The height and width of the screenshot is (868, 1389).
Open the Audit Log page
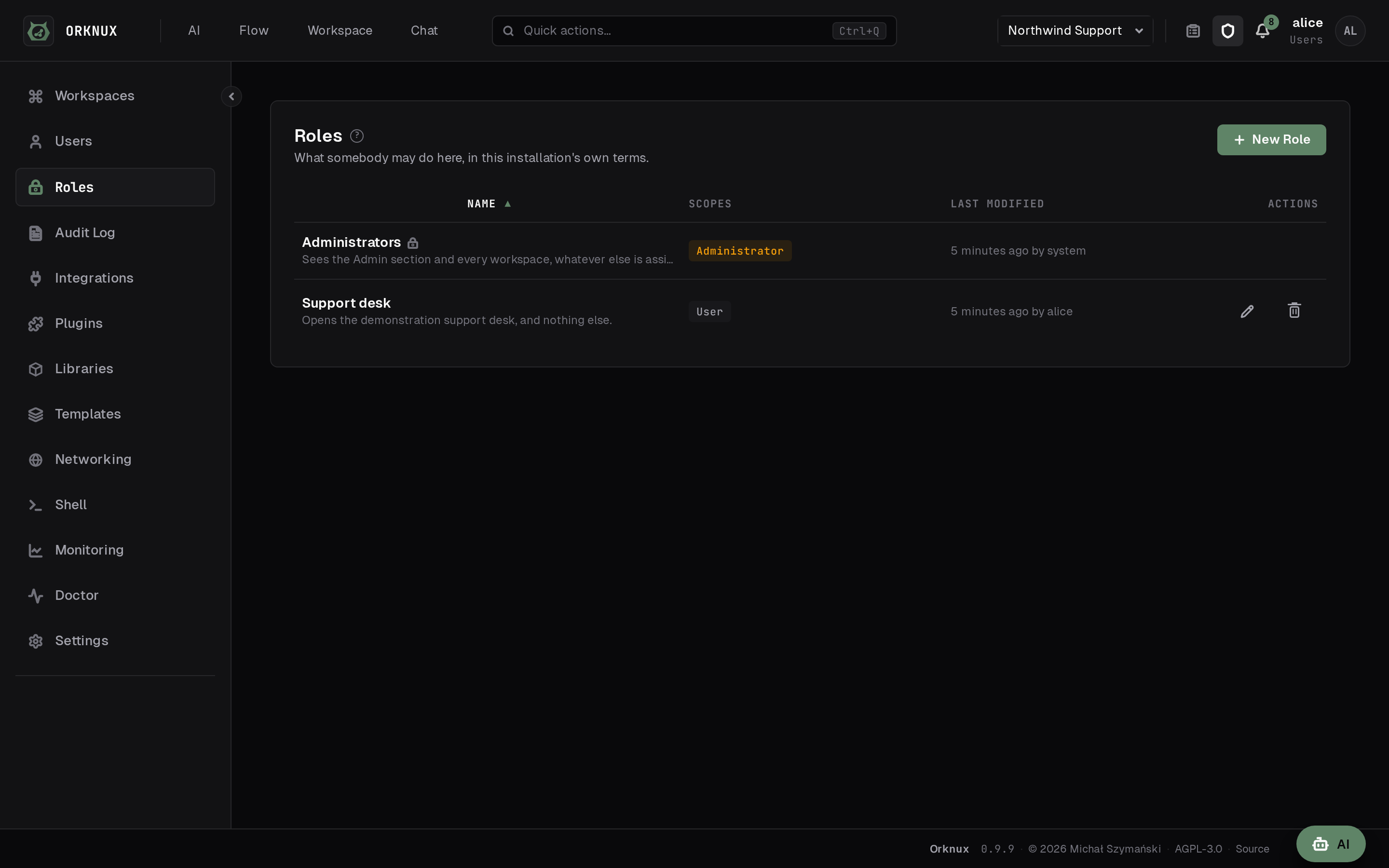tap(115, 232)
